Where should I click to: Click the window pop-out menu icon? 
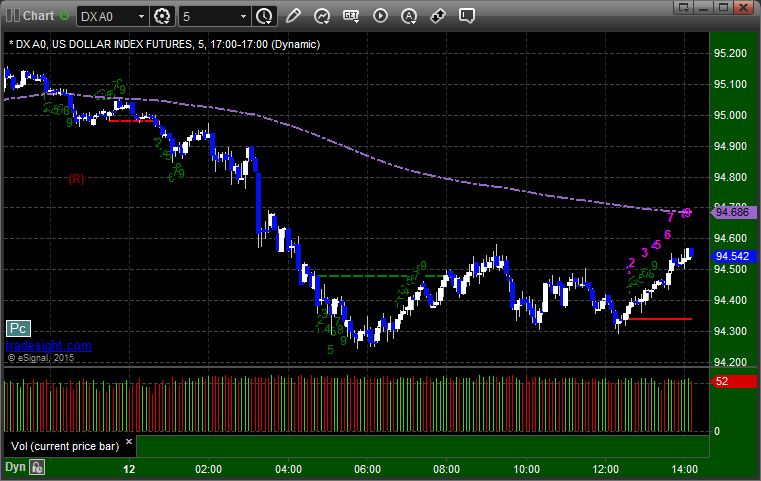tap(684, 7)
